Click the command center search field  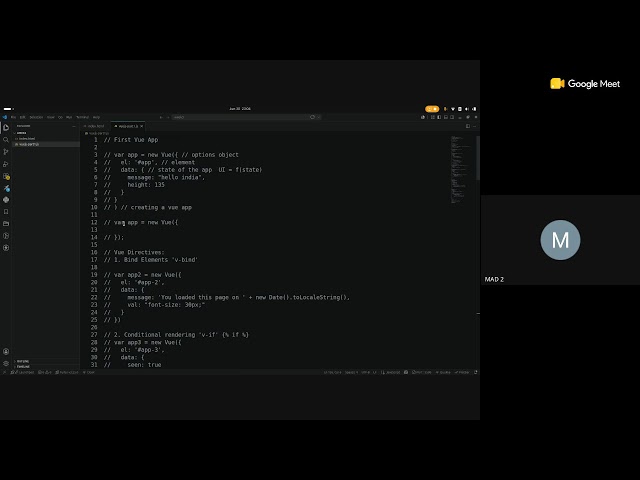click(247, 117)
